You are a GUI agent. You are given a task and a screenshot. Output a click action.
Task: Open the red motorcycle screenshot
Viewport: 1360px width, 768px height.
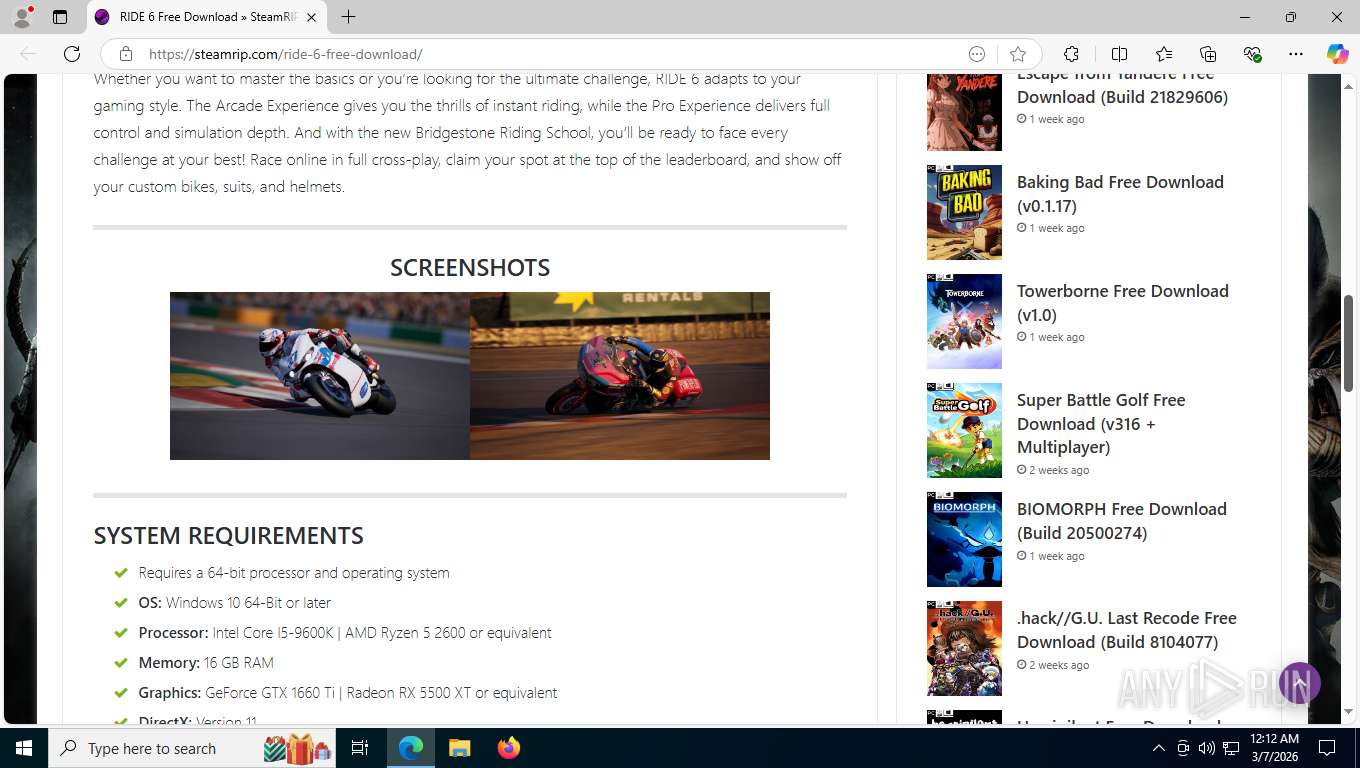click(x=620, y=376)
